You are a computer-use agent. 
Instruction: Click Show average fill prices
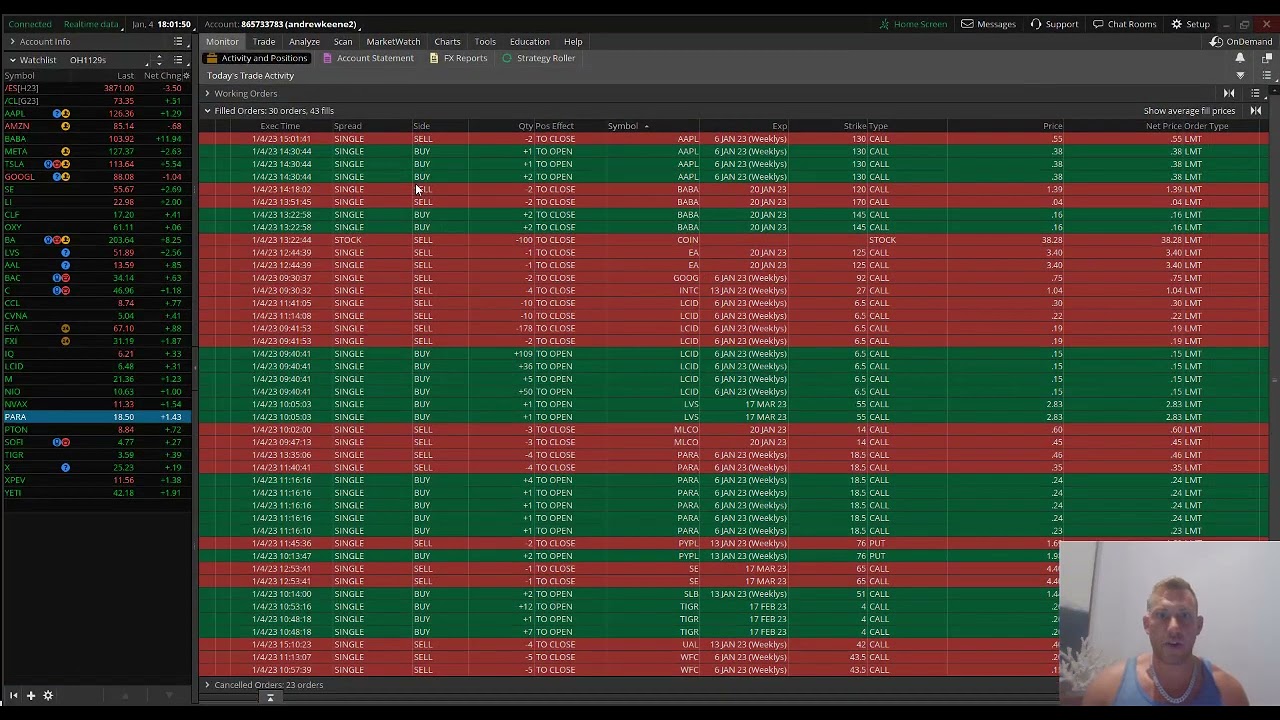click(1189, 111)
